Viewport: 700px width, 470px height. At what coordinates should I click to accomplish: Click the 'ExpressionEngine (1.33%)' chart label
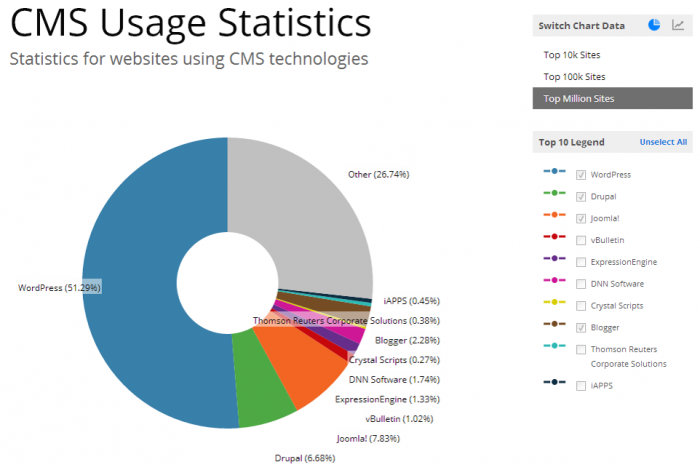tap(388, 399)
